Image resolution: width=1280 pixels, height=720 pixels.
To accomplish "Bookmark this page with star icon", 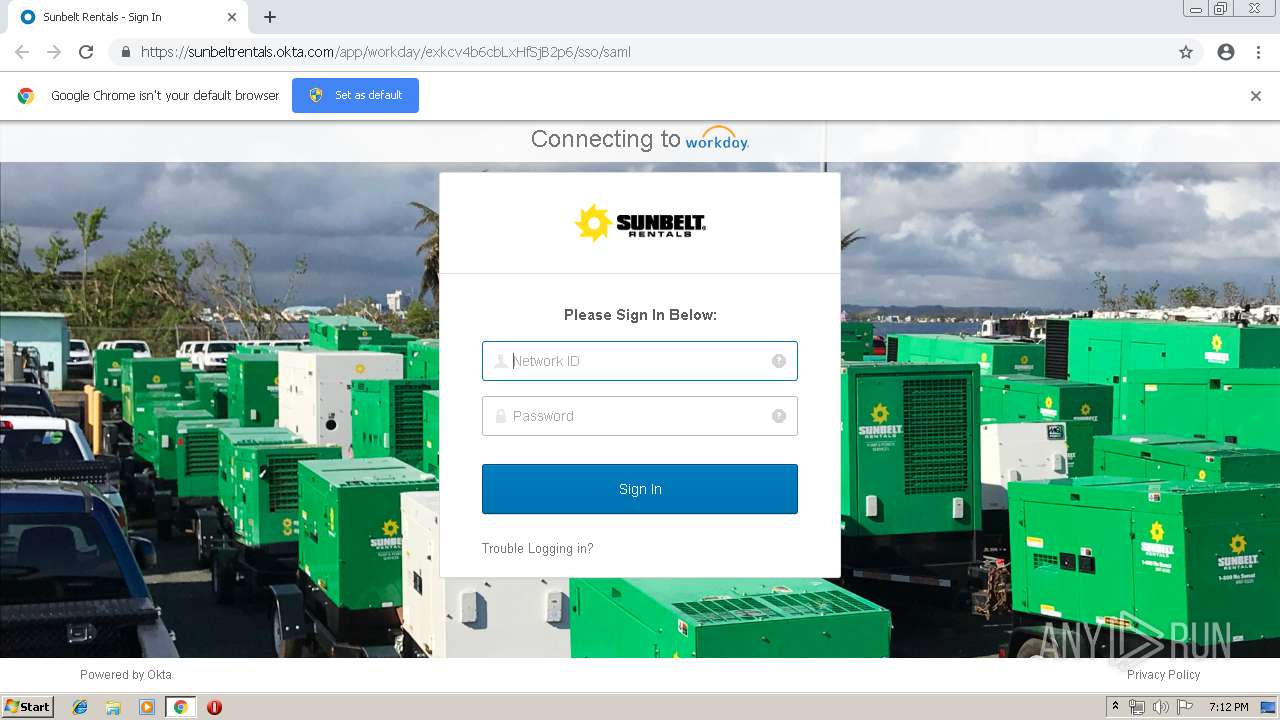I will 1186,52.
